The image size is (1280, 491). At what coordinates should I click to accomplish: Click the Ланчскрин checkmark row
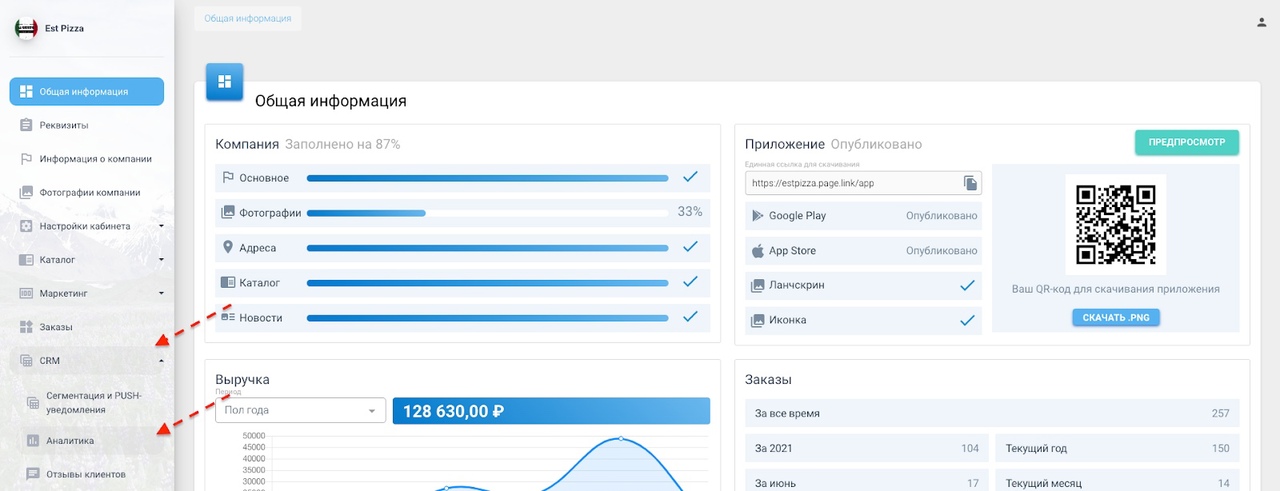pyautogui.click(x=862, y=286)
